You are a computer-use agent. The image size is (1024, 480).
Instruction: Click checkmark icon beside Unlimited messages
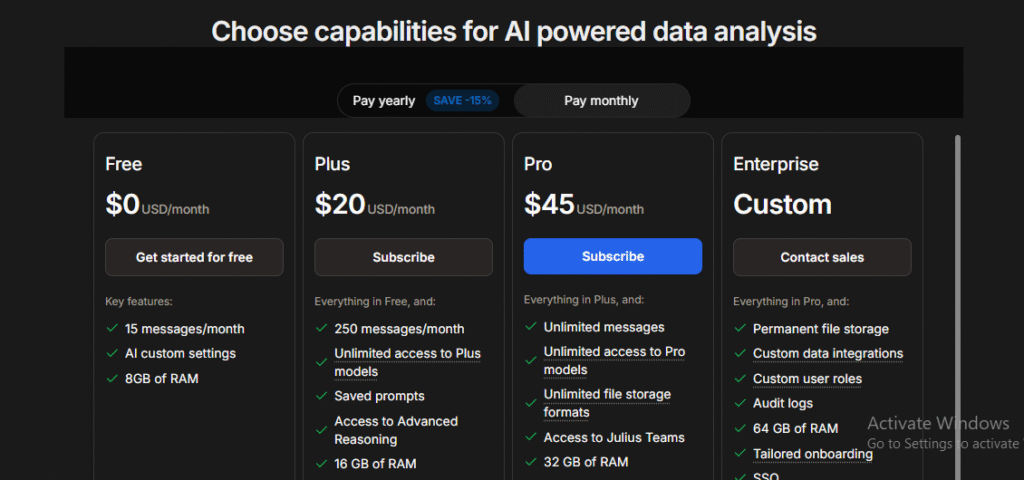pyautogui.click(x=530, y=327)
